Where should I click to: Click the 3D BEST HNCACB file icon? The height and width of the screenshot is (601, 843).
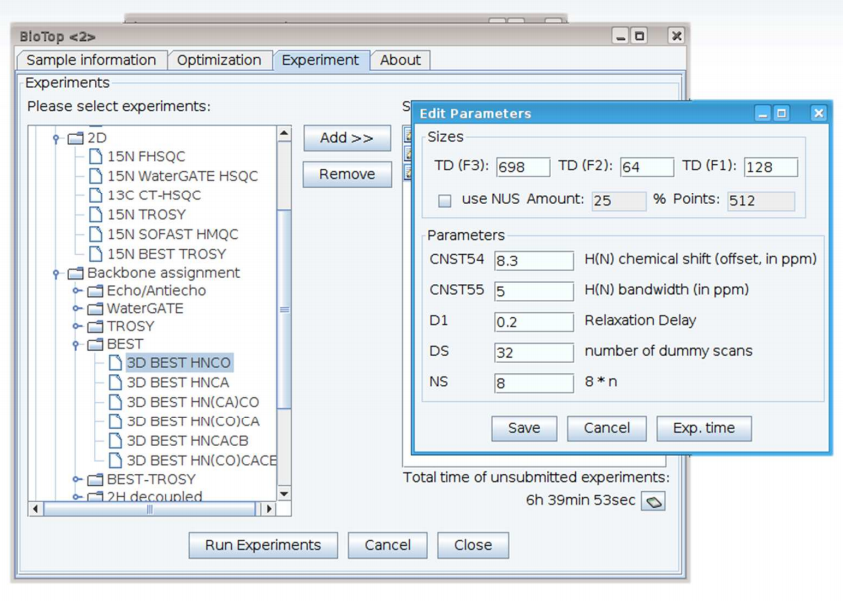(115, 441)
